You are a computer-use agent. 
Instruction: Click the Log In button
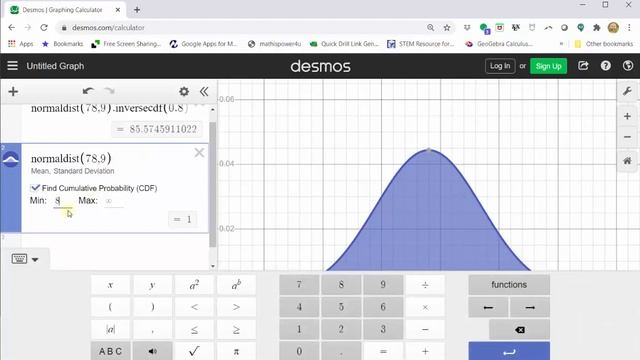click(x=500, y=66)
